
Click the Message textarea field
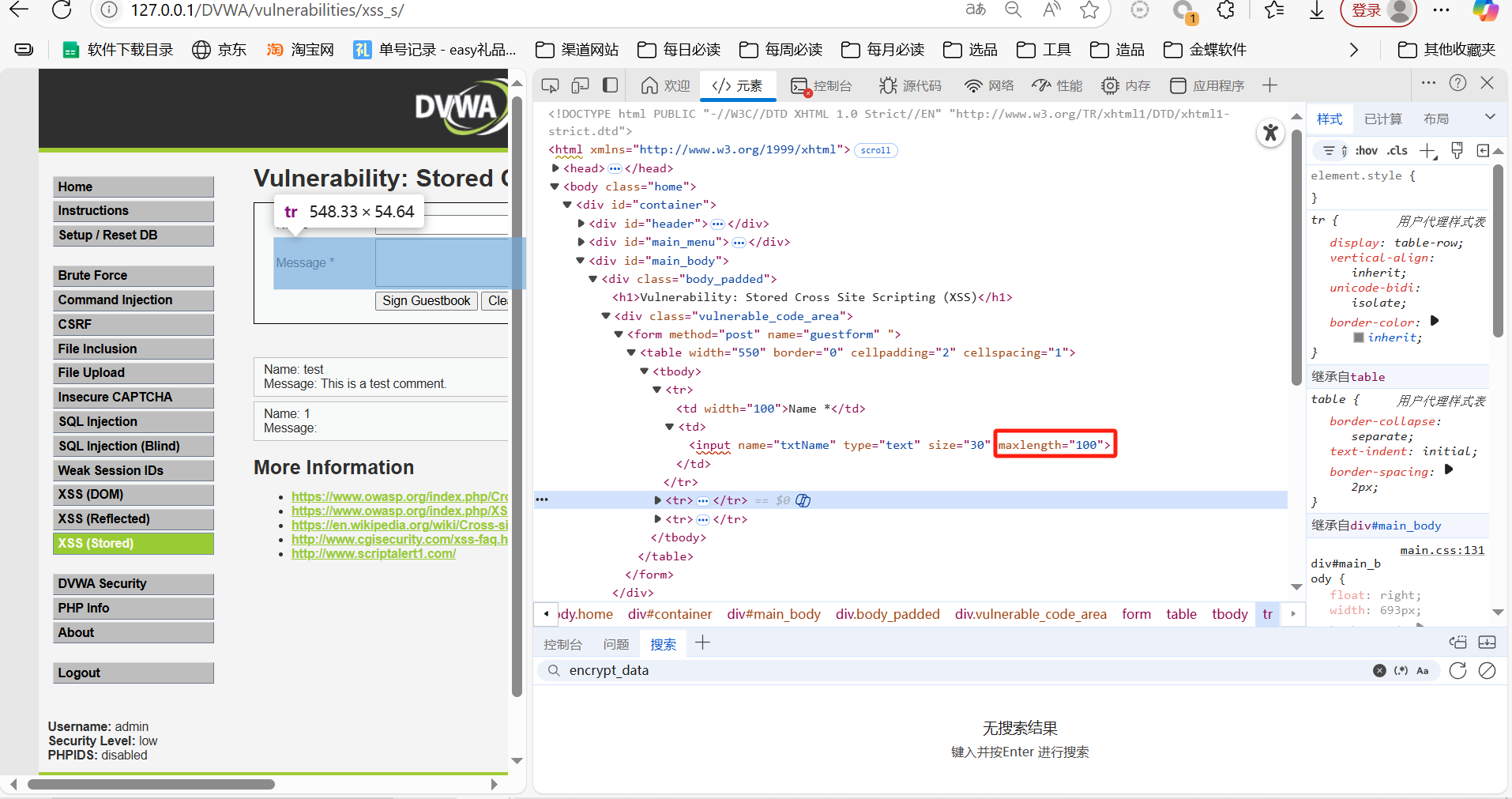[x=441, y=262]
